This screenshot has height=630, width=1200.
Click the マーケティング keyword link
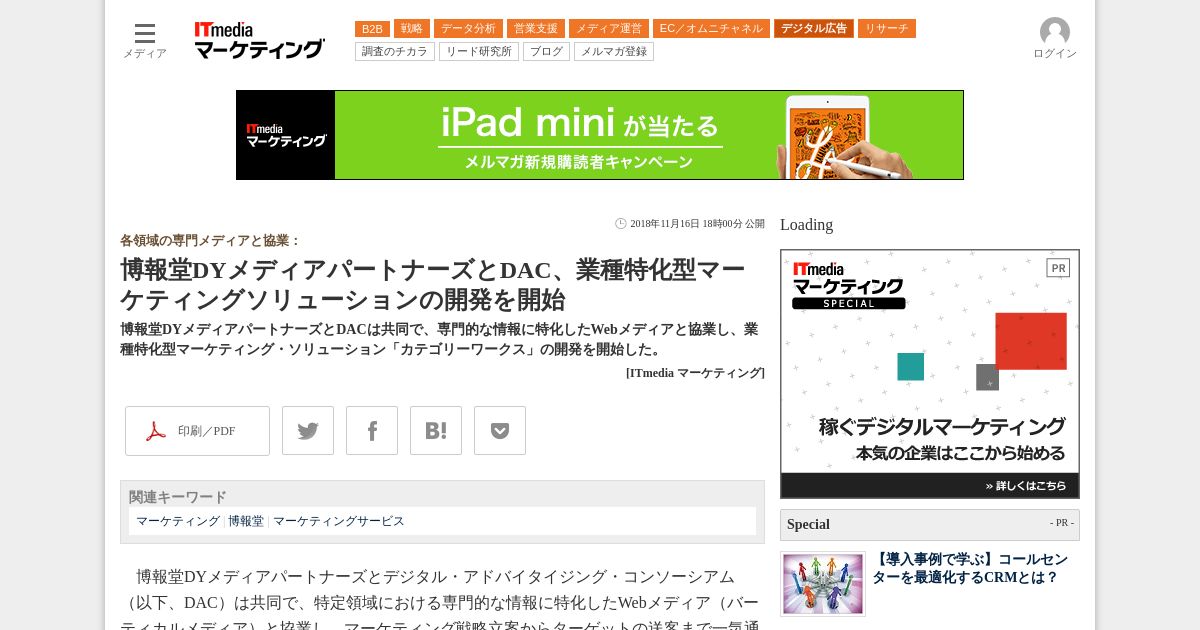pyautogui.click(x=178, y=521)
